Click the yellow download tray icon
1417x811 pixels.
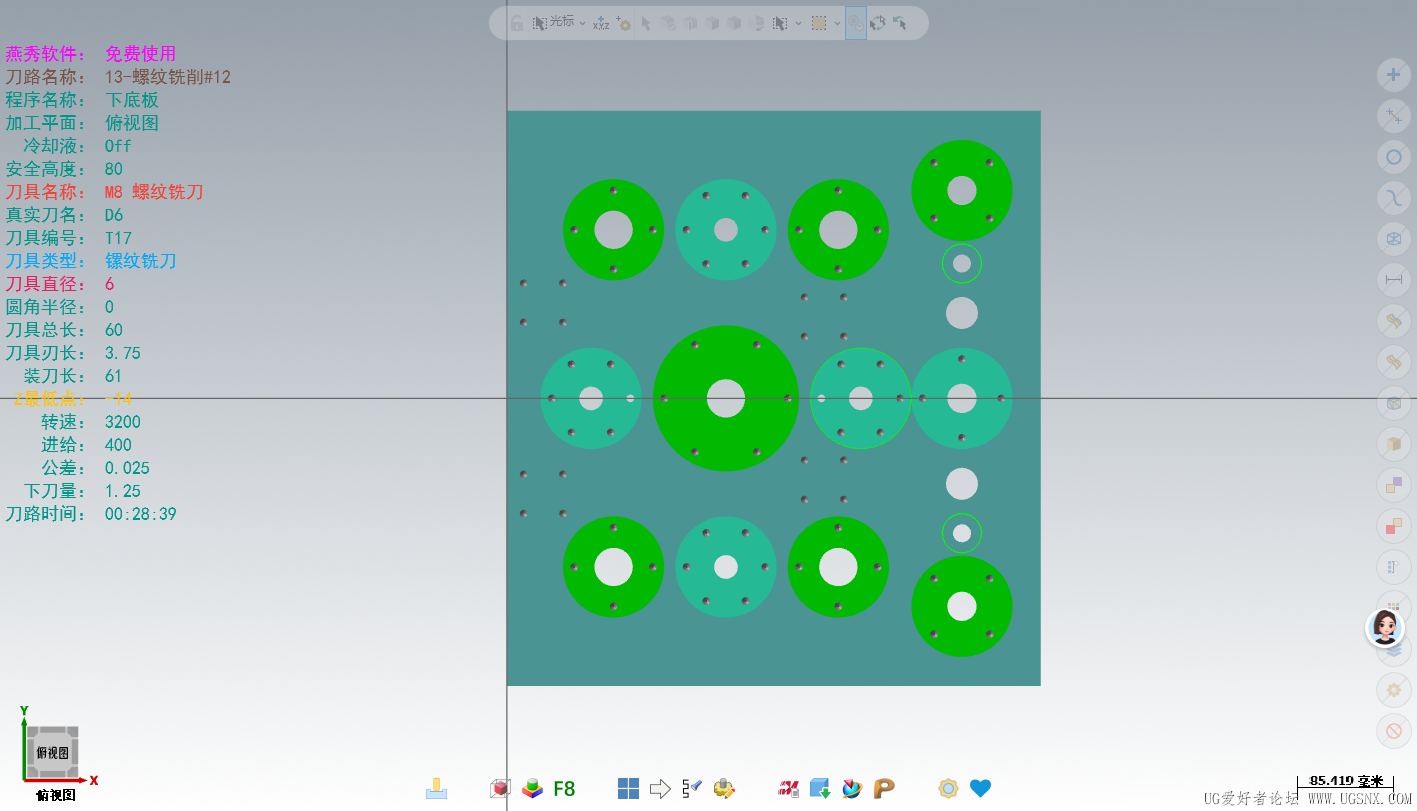click(x=436, y=789)
